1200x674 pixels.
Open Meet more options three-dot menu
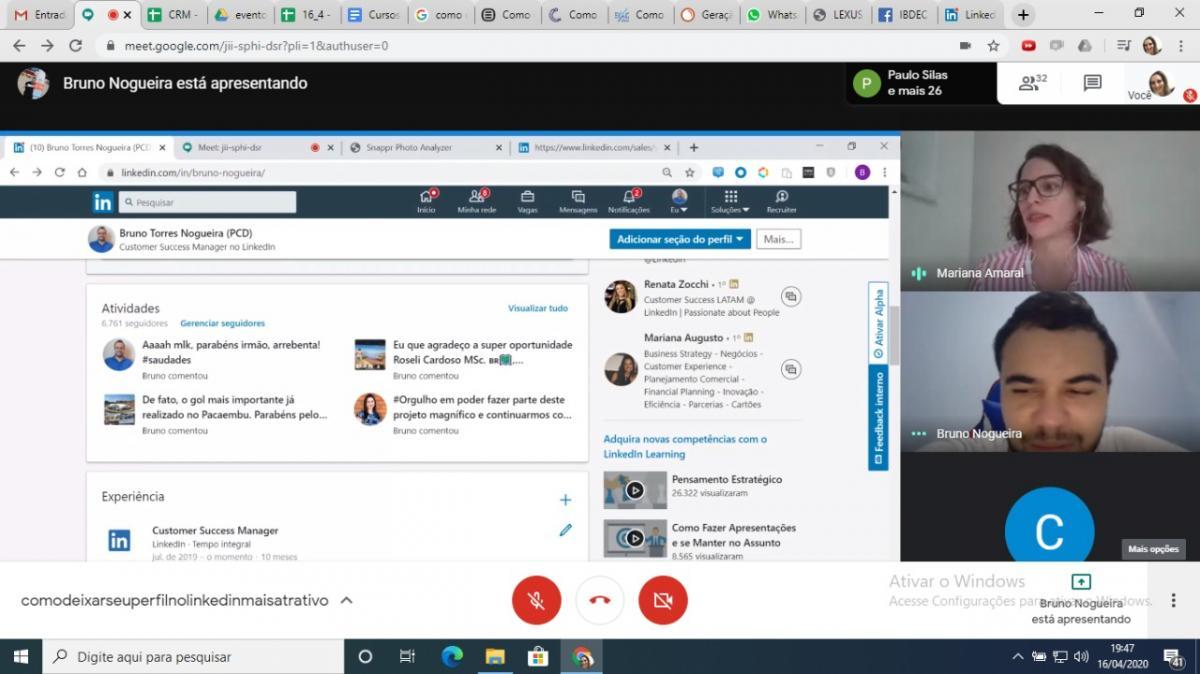point(1174,601)
